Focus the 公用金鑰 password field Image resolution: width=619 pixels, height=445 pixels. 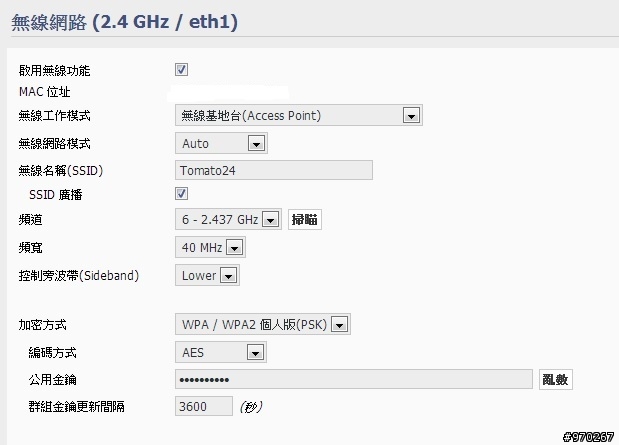(354, 379)
